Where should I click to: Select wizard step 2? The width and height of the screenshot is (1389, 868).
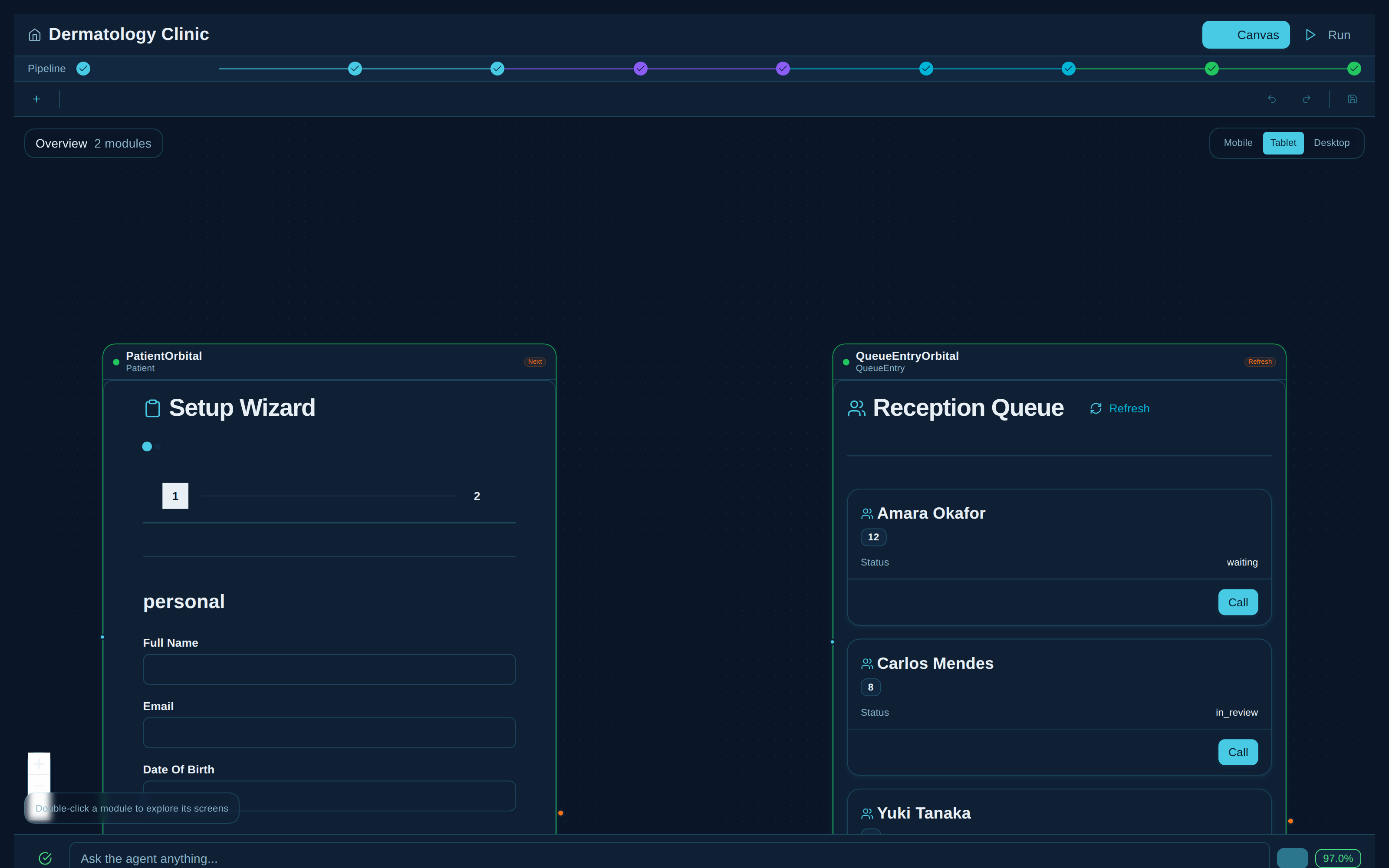477,496
